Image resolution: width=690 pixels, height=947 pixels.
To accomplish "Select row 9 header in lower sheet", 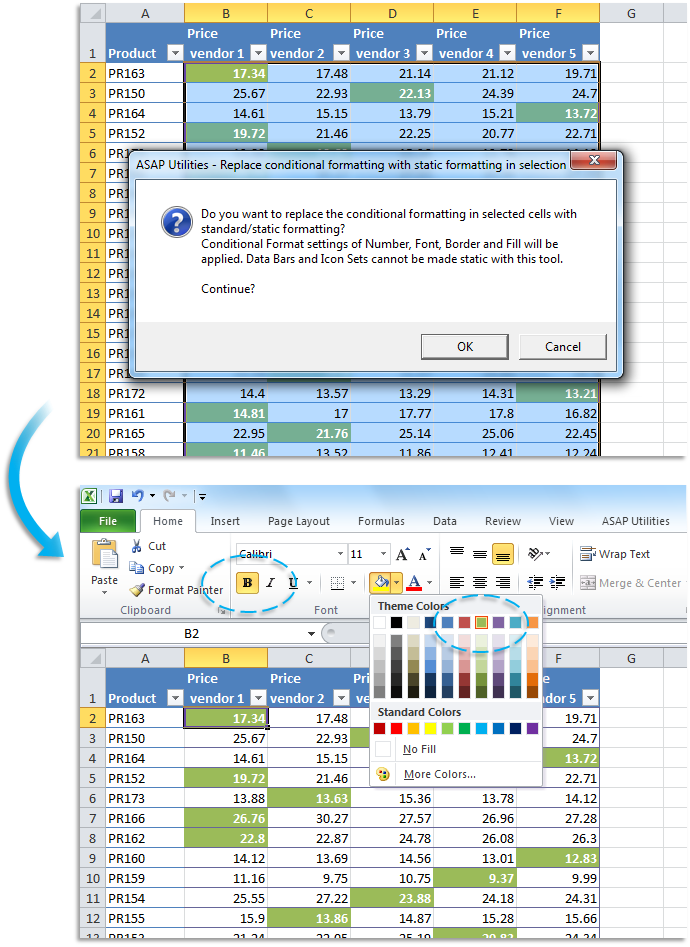I will tap(93, 858).
